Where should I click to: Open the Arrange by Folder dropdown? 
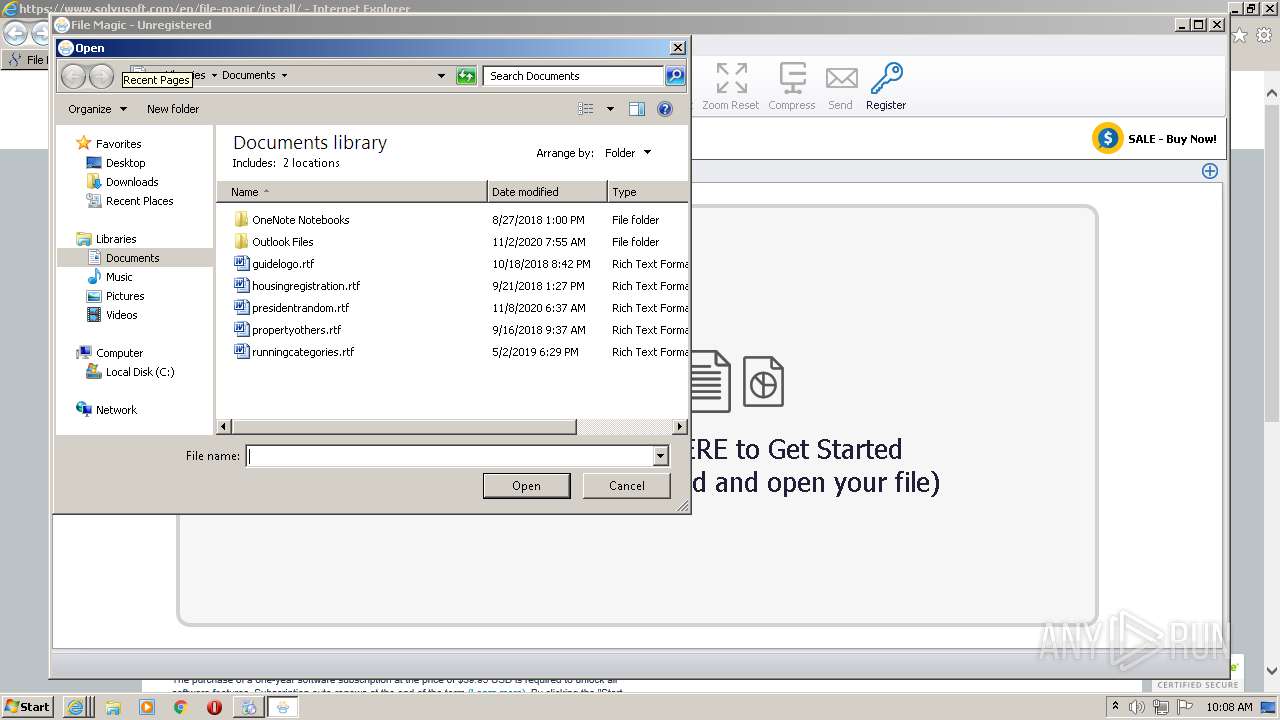click(628, 153)
